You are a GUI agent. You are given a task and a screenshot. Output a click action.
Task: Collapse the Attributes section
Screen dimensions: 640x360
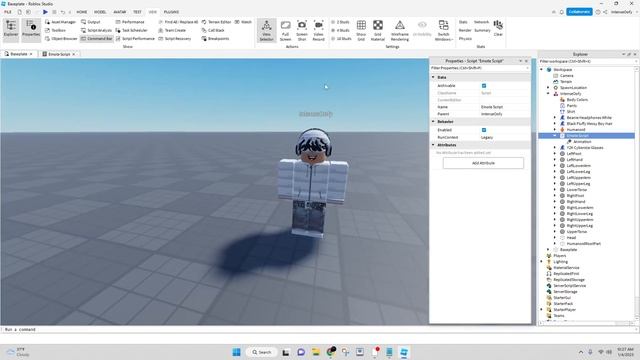(433, 145)
